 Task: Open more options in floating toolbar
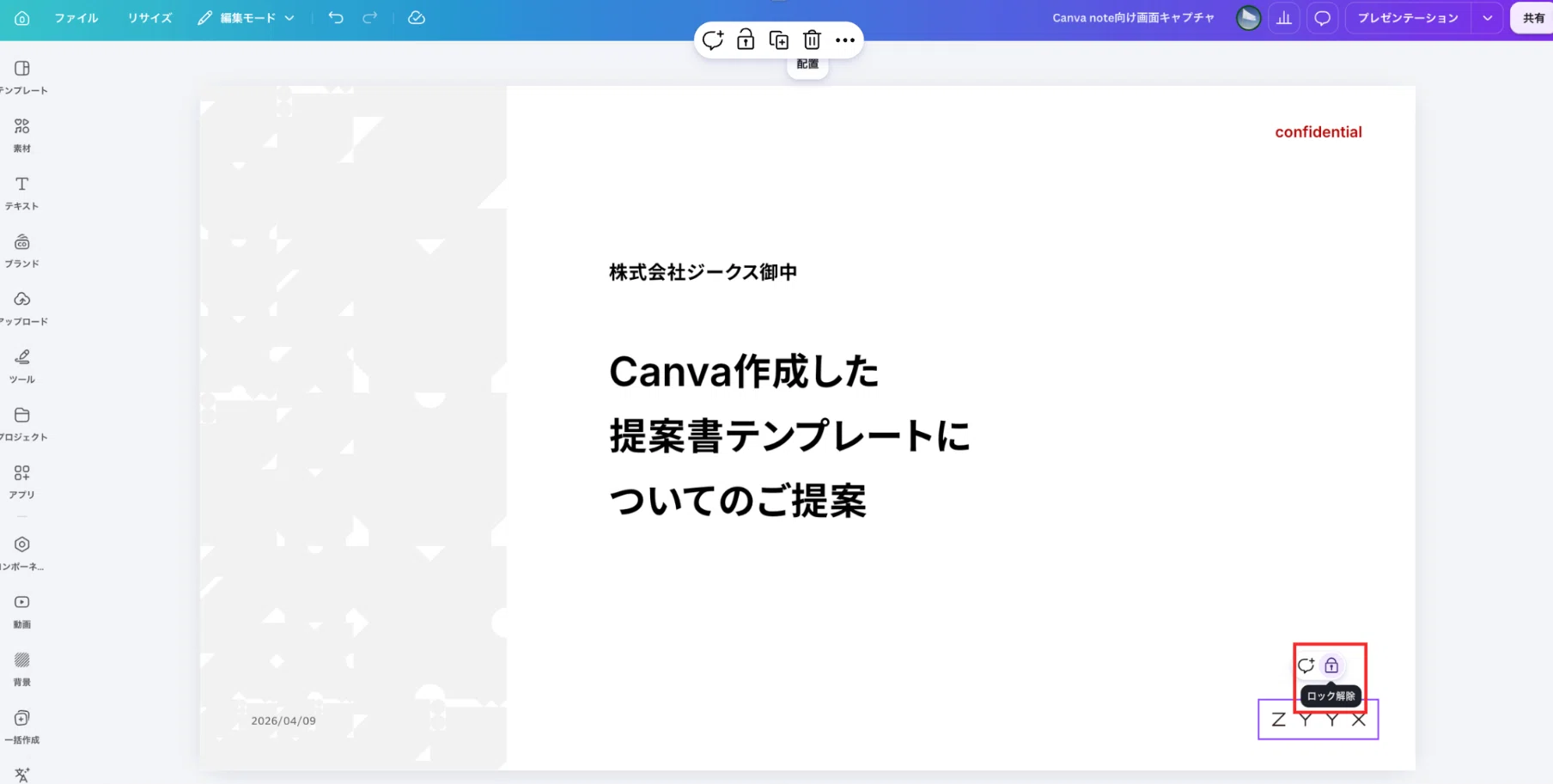click(x=845, y=40)
